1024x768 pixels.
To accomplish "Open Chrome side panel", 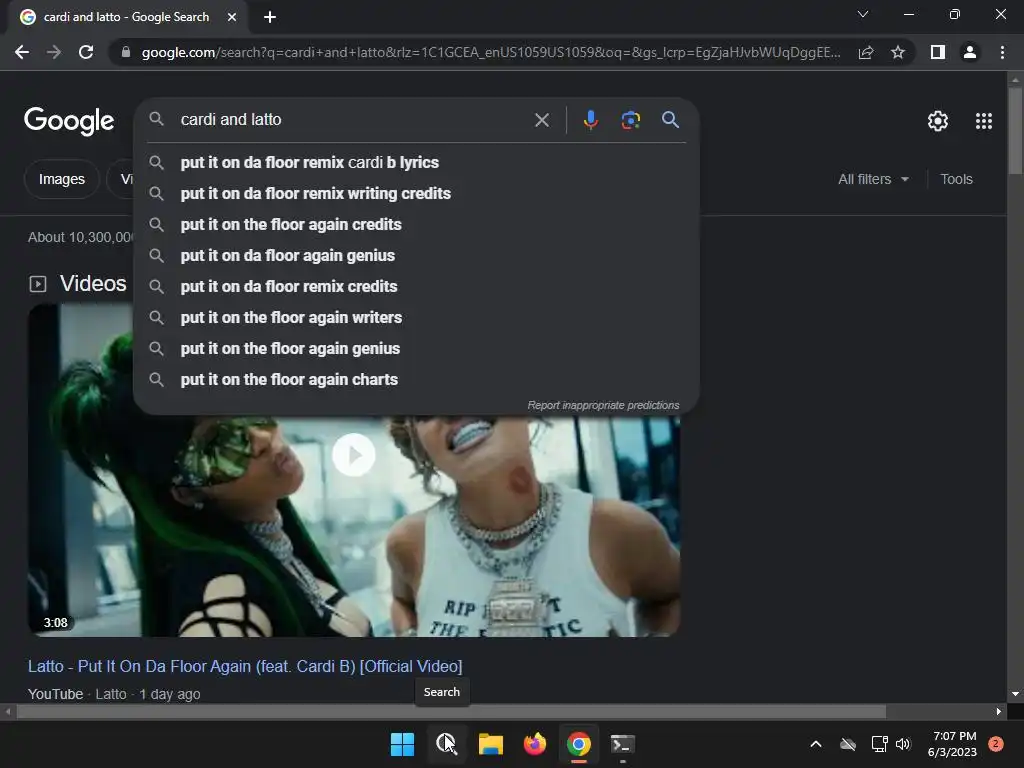I will [x=938, y=52].
